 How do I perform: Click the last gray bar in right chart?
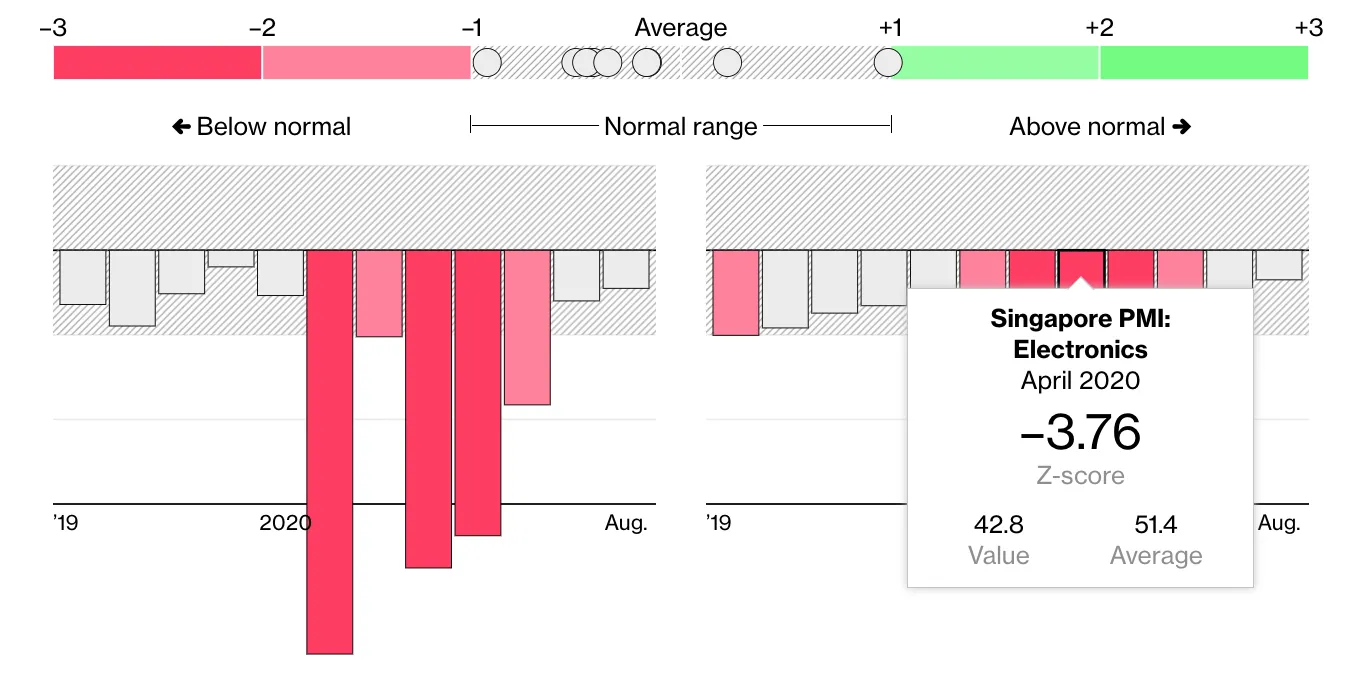click(x=1279, y=265)
